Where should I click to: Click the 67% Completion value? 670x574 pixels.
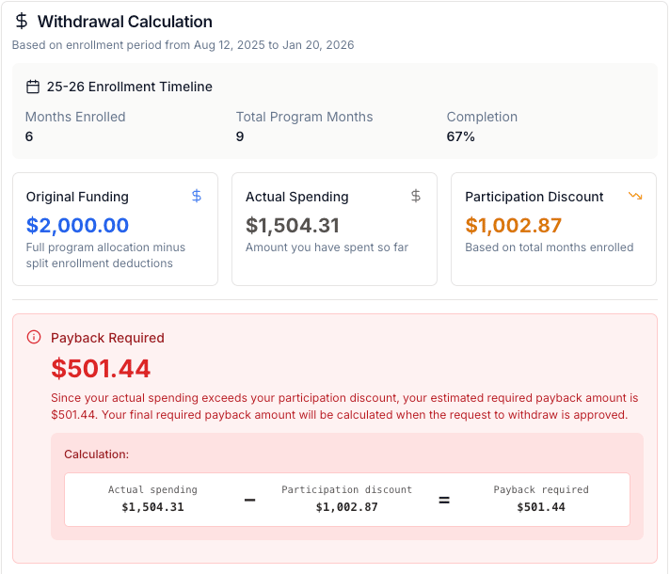(461, 136)
